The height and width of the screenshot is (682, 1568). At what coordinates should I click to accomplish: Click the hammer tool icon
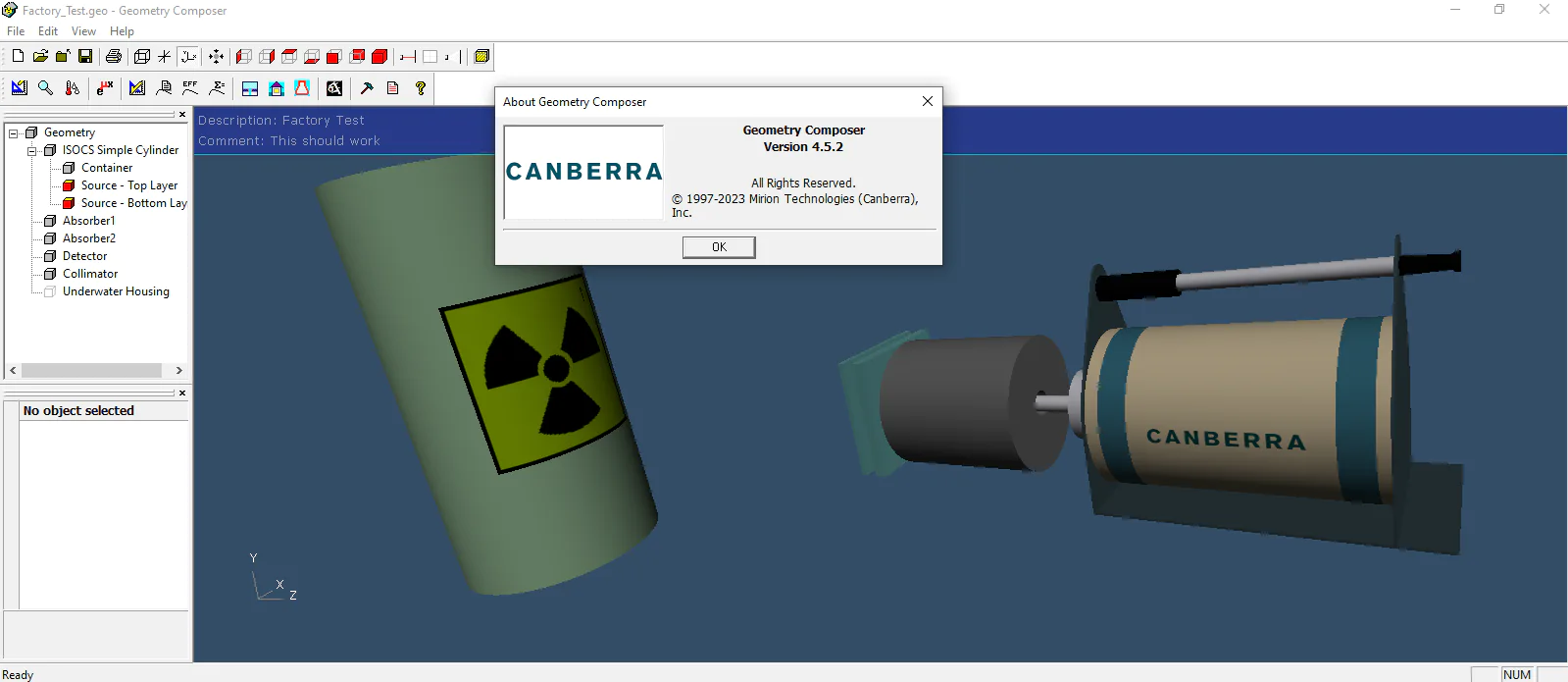(x=367, y=88)
